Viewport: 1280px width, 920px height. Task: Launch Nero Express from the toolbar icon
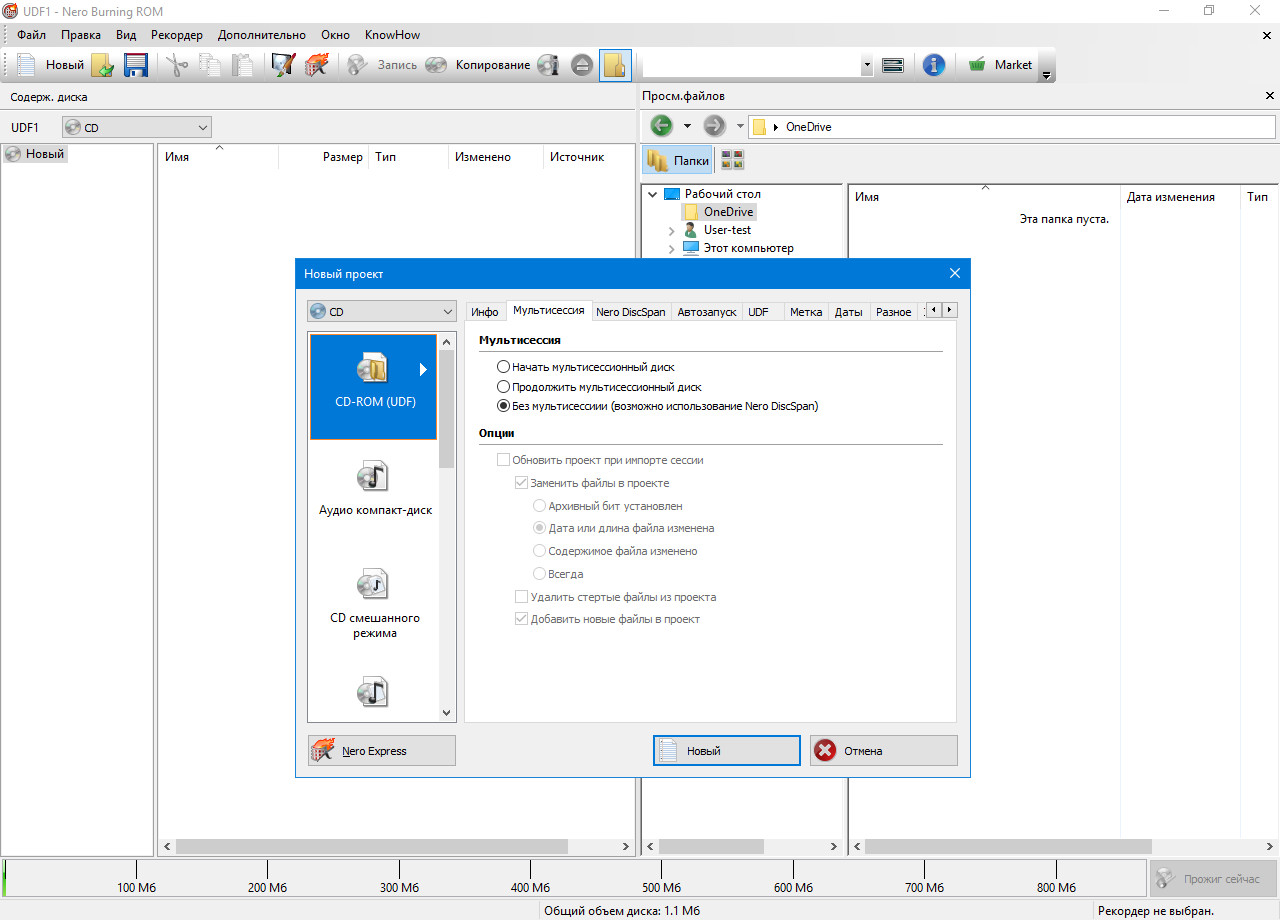click(x=317, y=65)
